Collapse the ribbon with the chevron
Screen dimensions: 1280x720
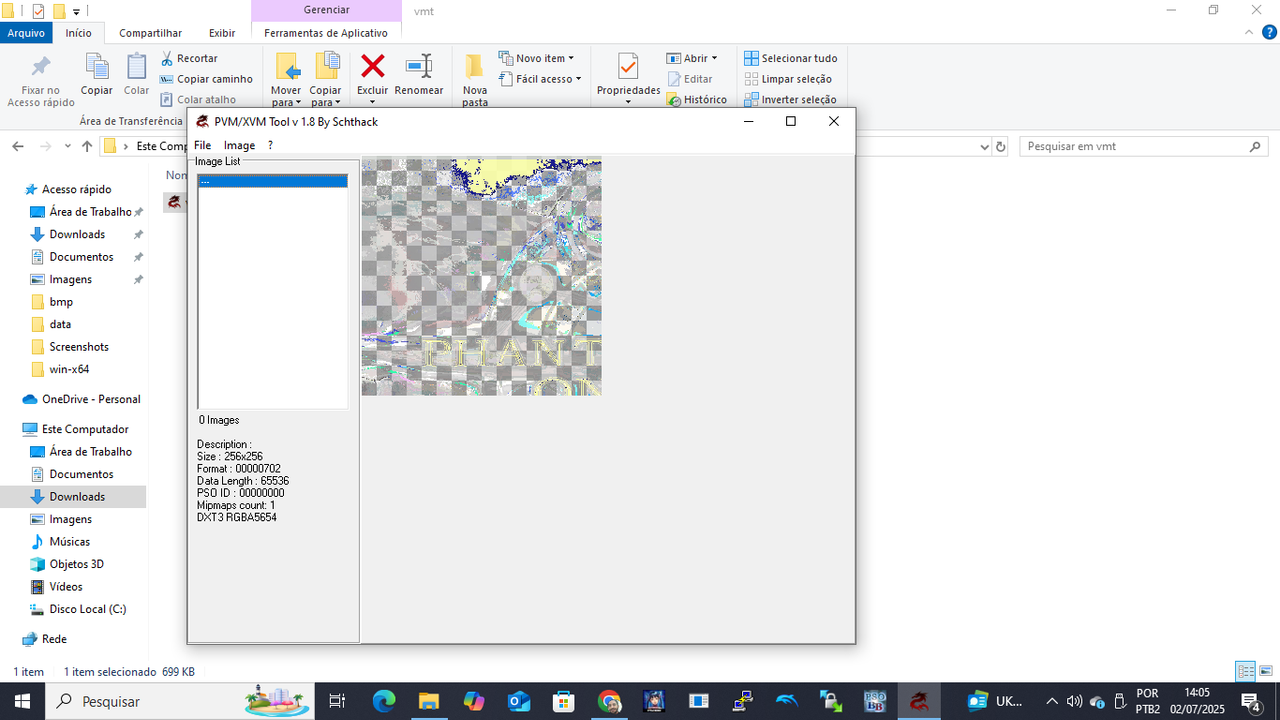pos(1249,33)
